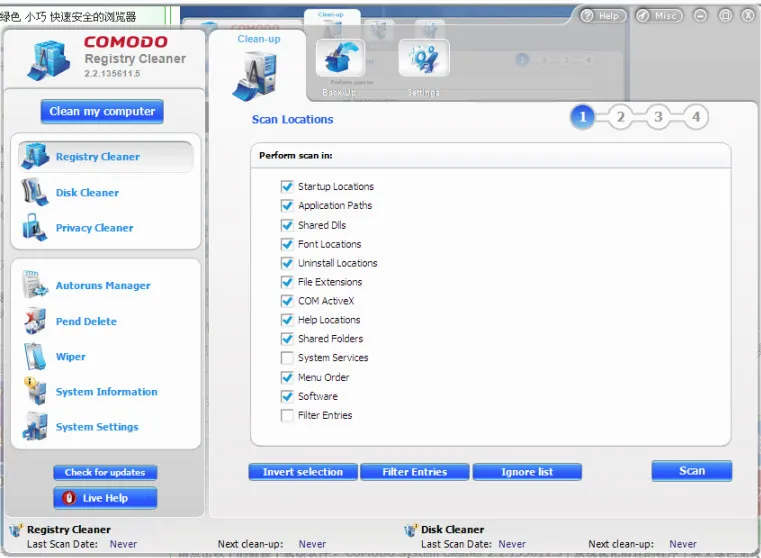
Task: Click the Comodo logo icon in header
Action: coord(49,60)
